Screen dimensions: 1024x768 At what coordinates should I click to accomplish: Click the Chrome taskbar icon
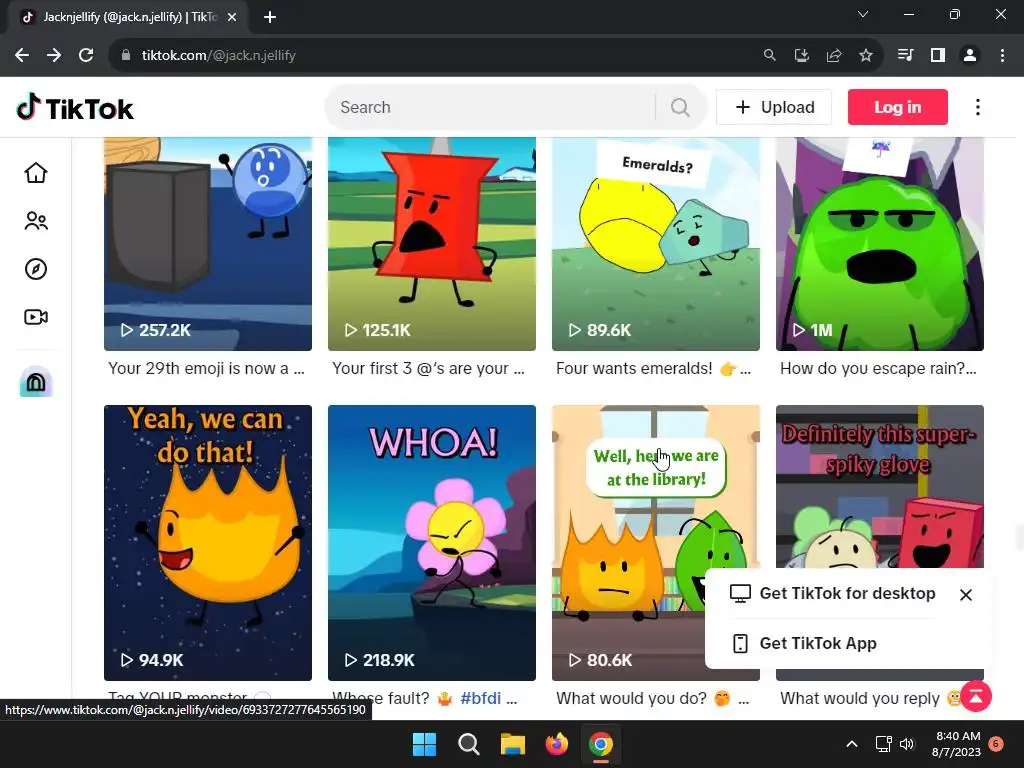601,744
